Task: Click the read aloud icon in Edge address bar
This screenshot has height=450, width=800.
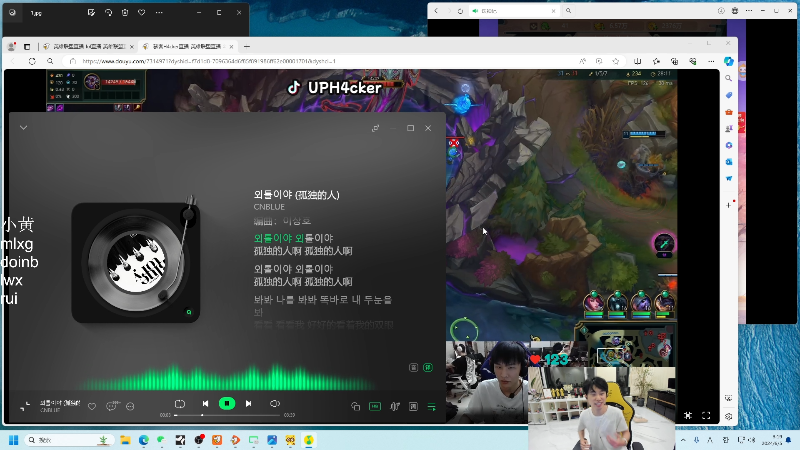Action: click(x=582, y=61)
